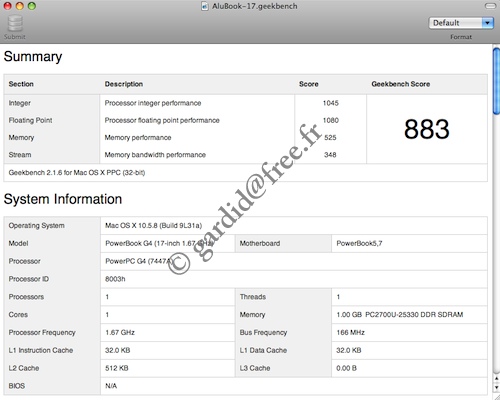This screenshot has height=400, width=500.
Task: Click the window resize grip corner
Action: (x=496, y=396)
